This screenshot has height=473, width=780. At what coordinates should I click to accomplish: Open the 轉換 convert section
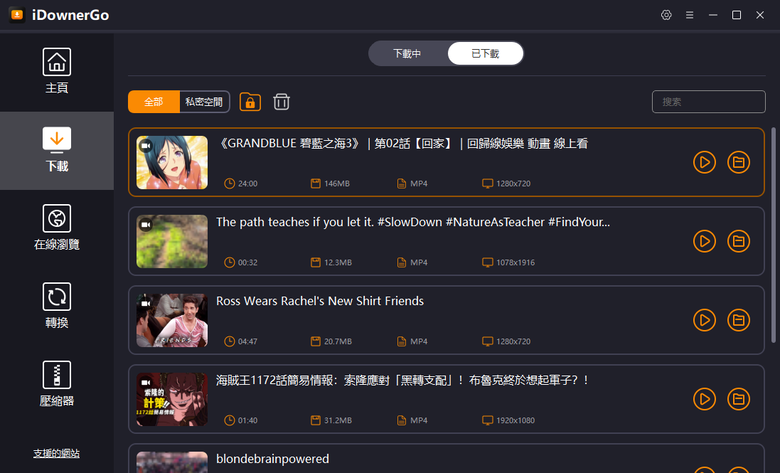(x=57, y=306)
